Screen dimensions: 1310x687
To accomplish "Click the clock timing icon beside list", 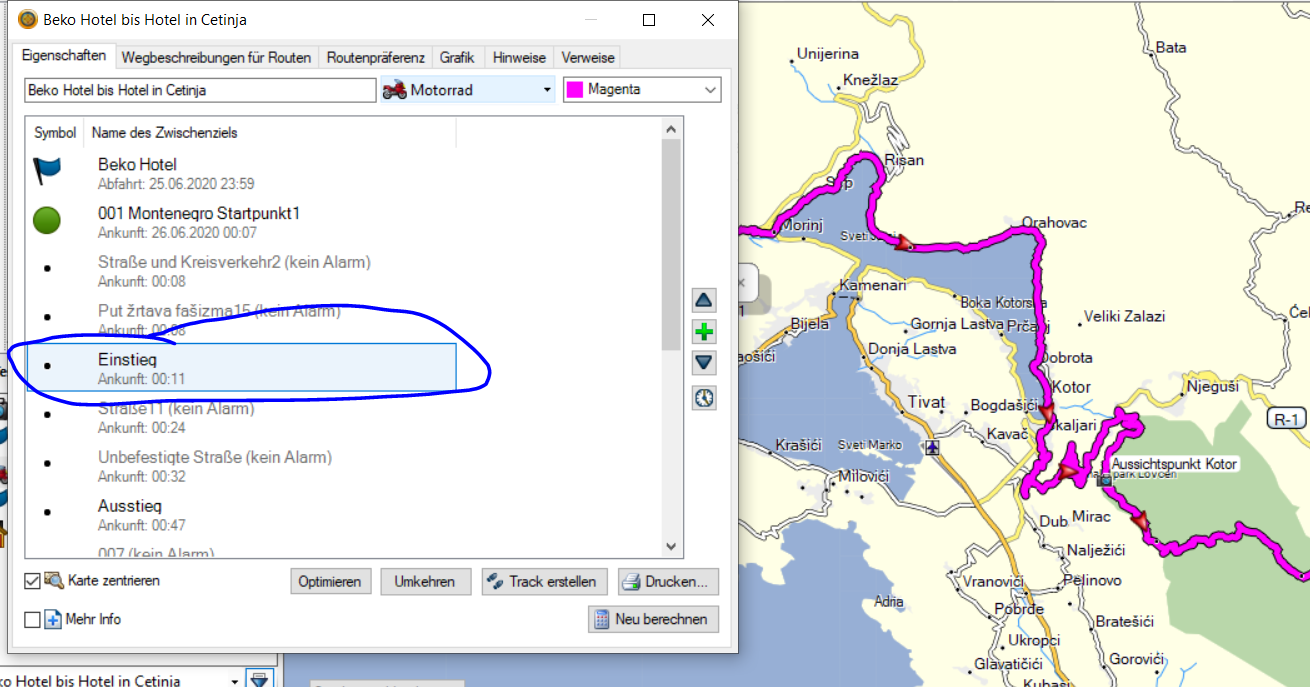I will coord(705,398).
